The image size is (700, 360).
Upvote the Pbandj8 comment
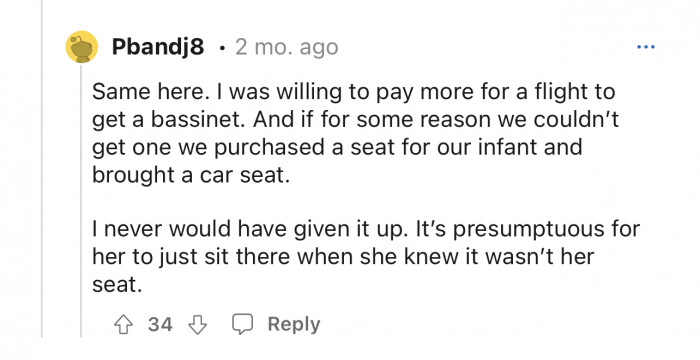(x=124, y=325)
